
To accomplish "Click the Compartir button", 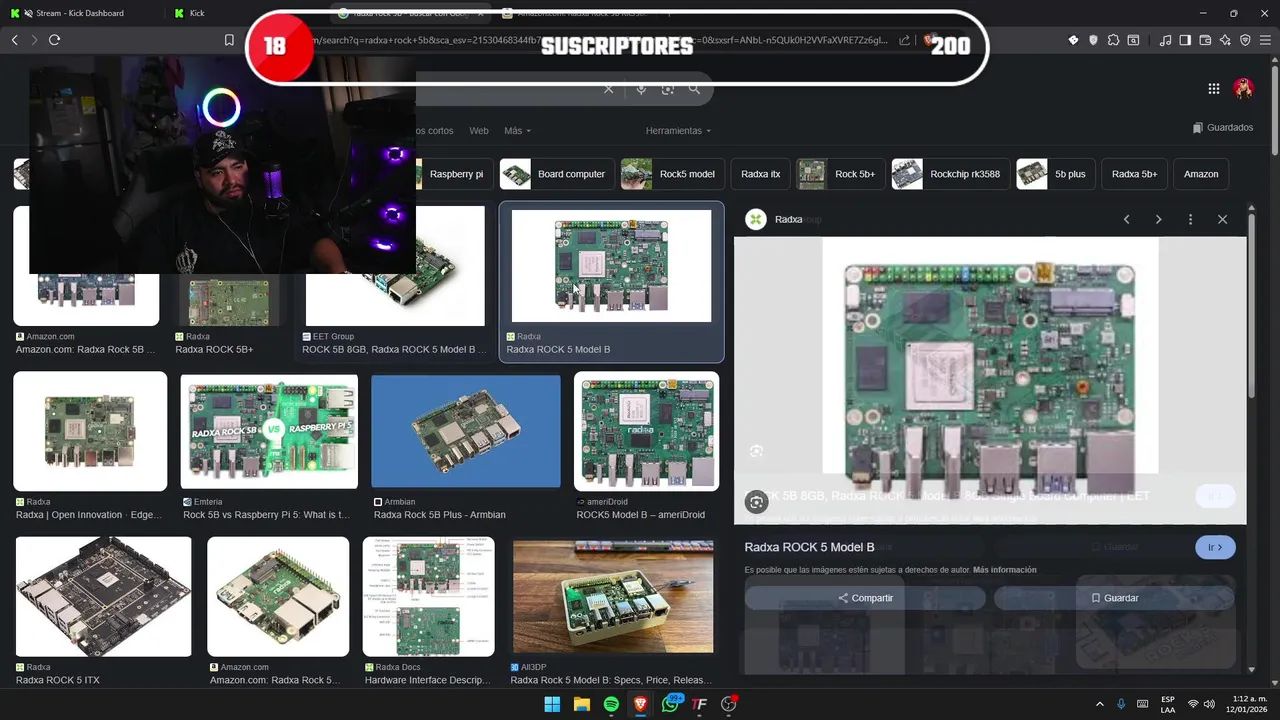I will 865,598.
